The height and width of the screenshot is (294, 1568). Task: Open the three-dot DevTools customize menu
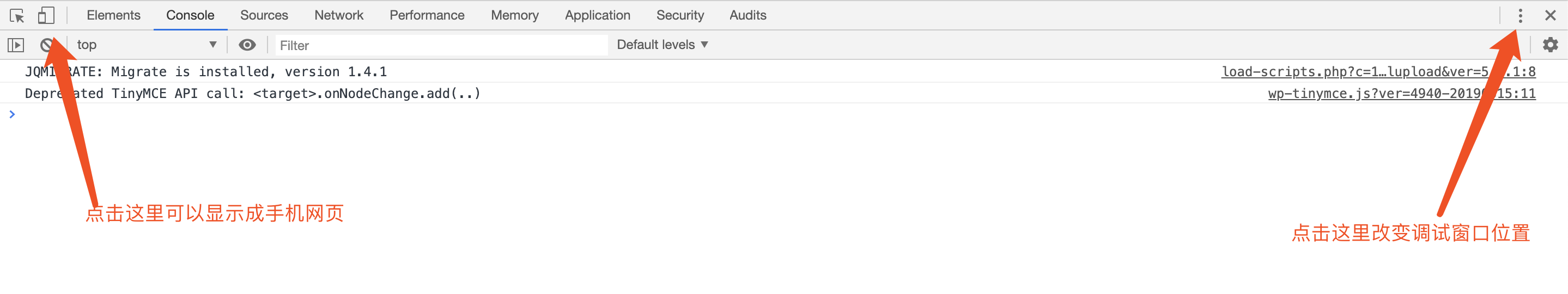[x=1520, y=15]
